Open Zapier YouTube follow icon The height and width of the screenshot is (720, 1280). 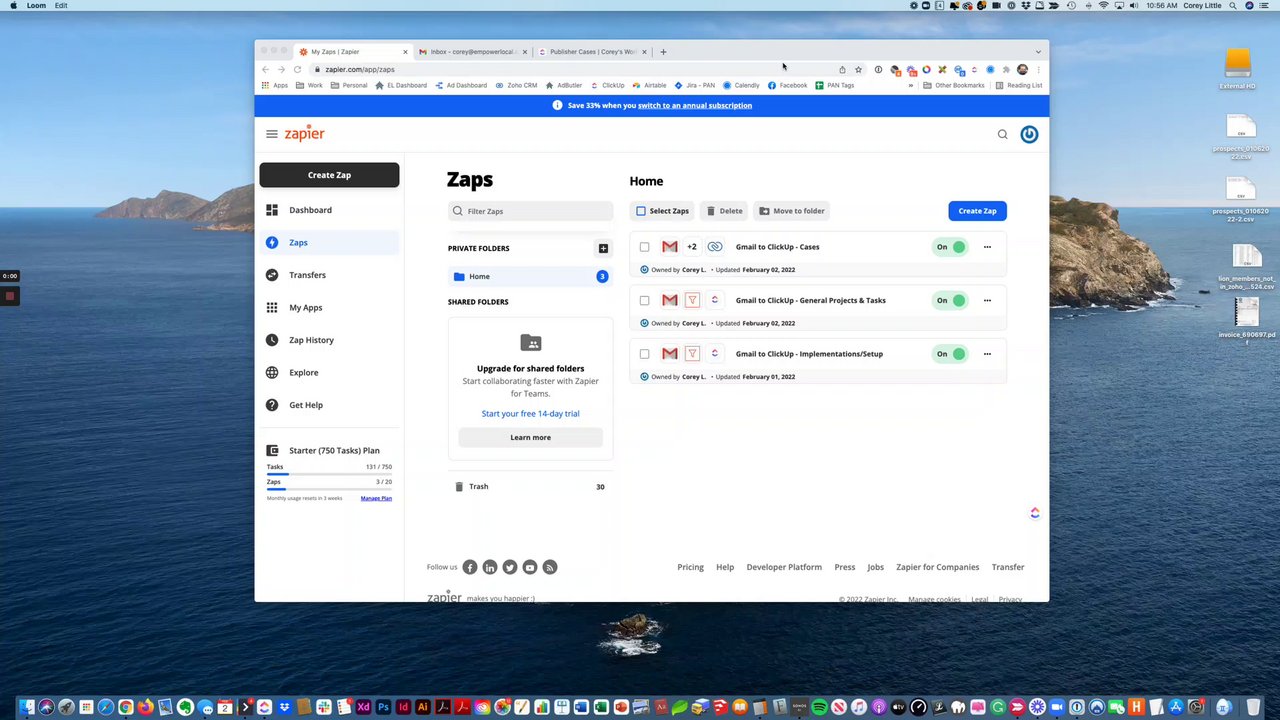coord(530,567)
